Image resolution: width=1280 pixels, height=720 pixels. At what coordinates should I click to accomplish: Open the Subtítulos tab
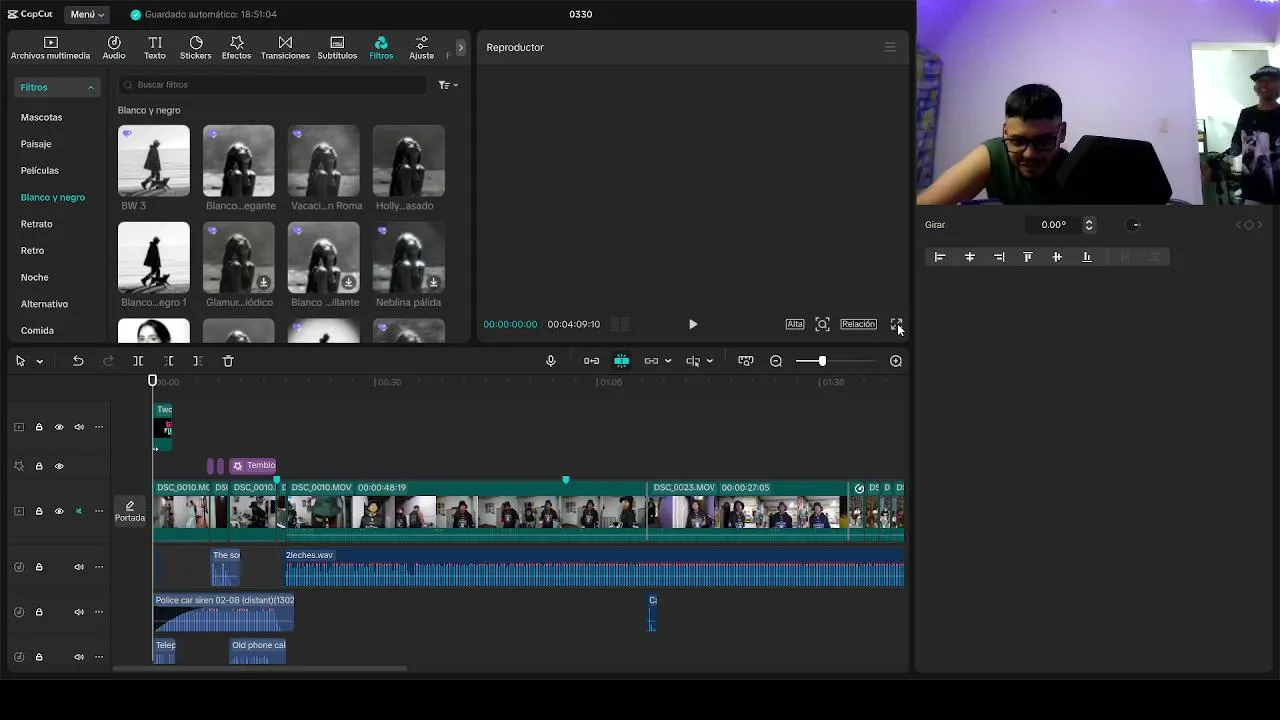337,48
